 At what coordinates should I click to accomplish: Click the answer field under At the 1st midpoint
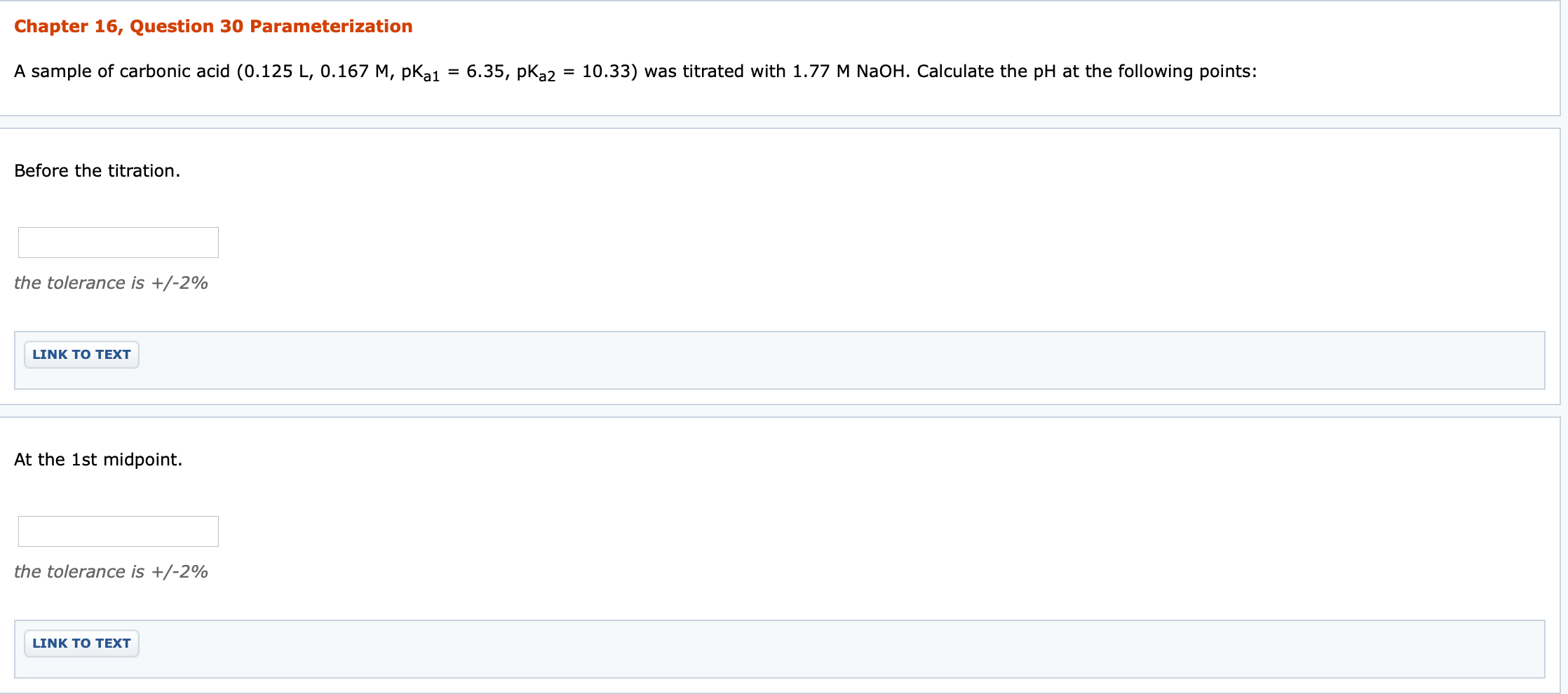pyautogui.click(x=118, y=531)
